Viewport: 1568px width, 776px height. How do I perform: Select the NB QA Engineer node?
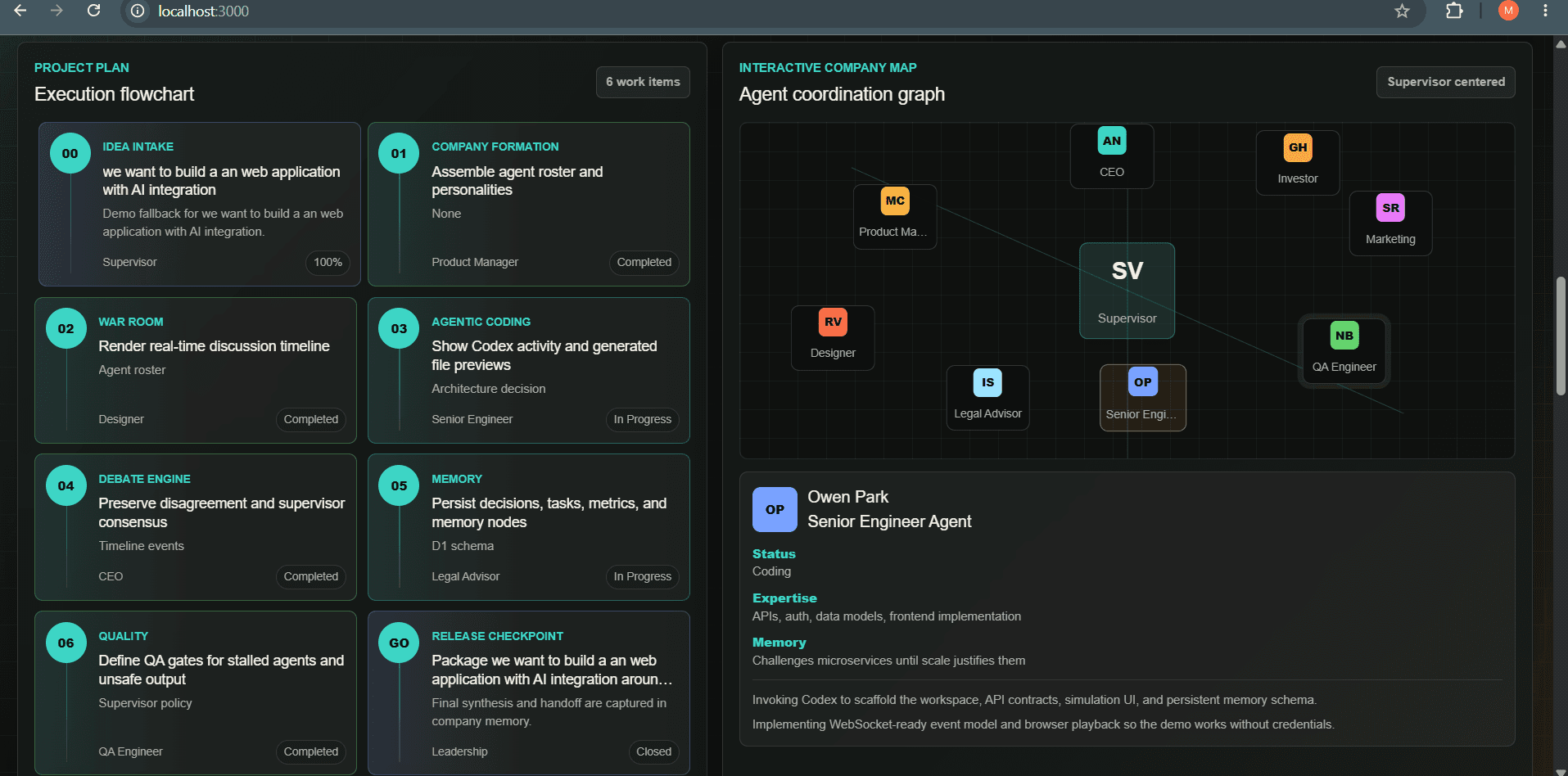coord(1344,351)
